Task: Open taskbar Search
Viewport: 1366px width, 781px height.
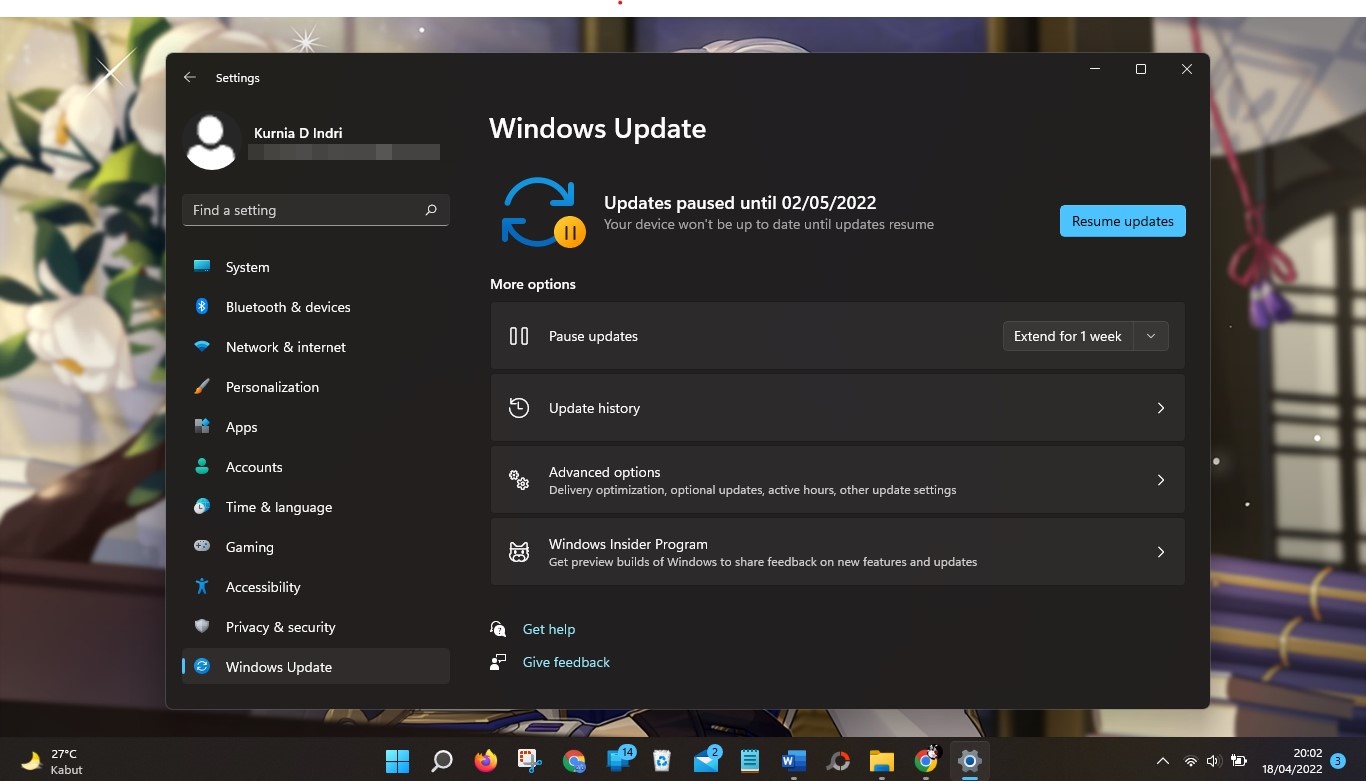Action: coord(441,761)
